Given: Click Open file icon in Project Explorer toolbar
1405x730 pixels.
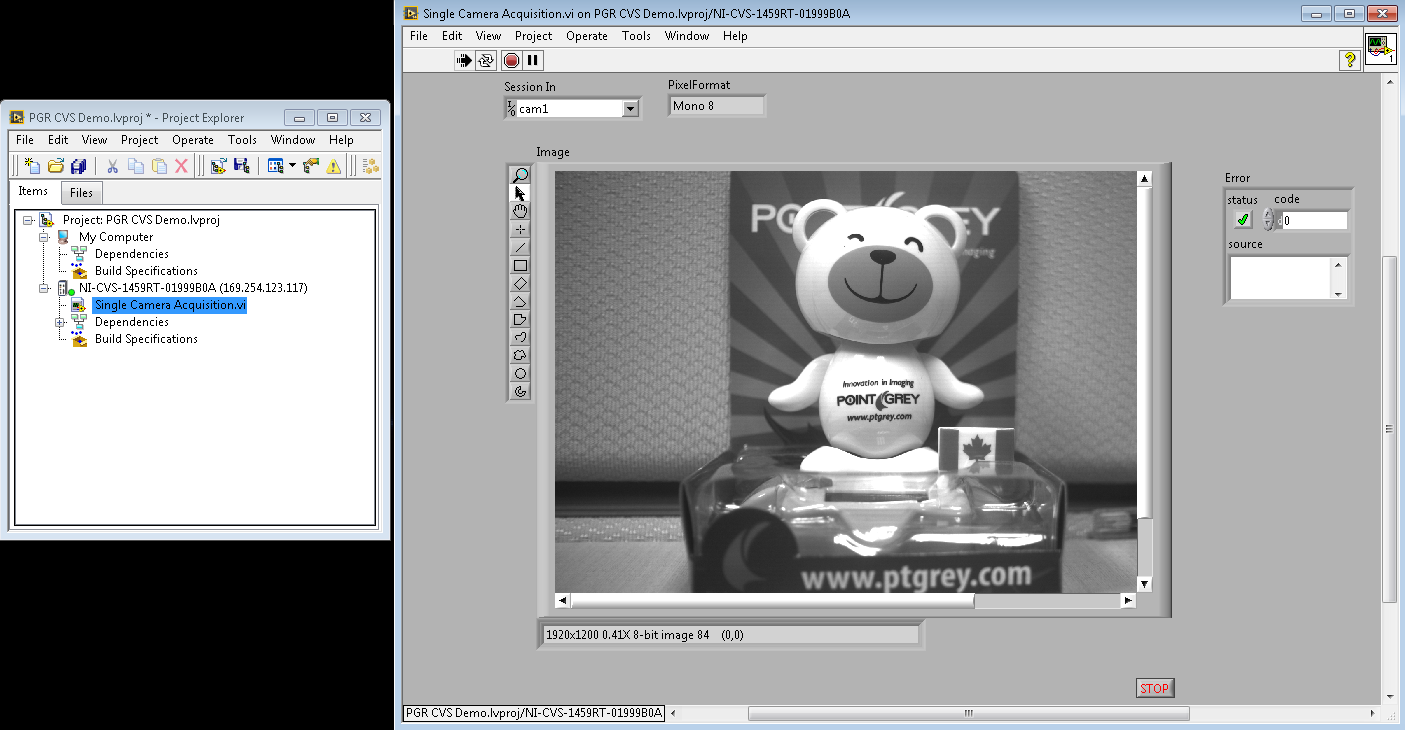Looking at the screenshot, I should pos(56,166).
